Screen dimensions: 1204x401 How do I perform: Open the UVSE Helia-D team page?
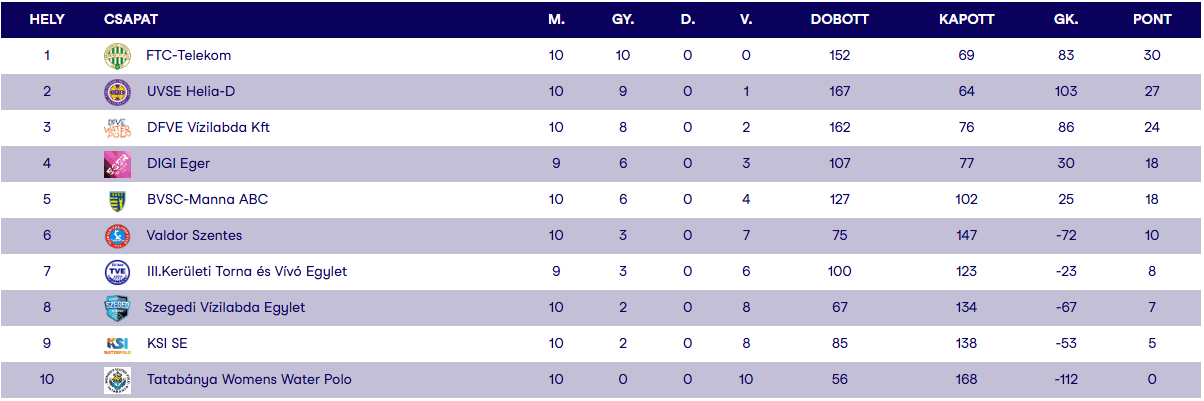[191, 92]
